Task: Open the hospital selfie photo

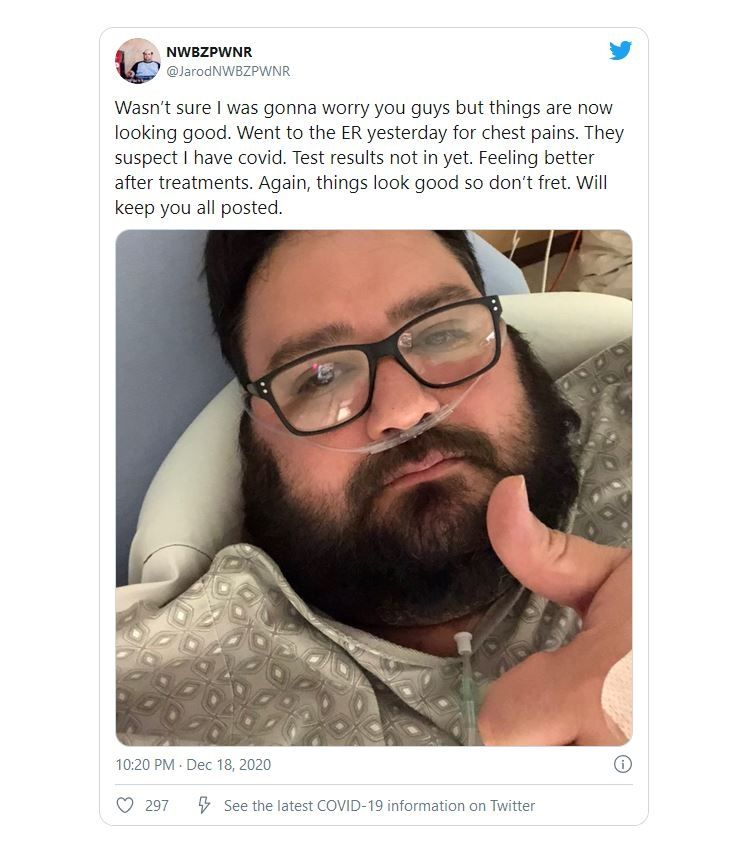Action: [x=374, y=488]
